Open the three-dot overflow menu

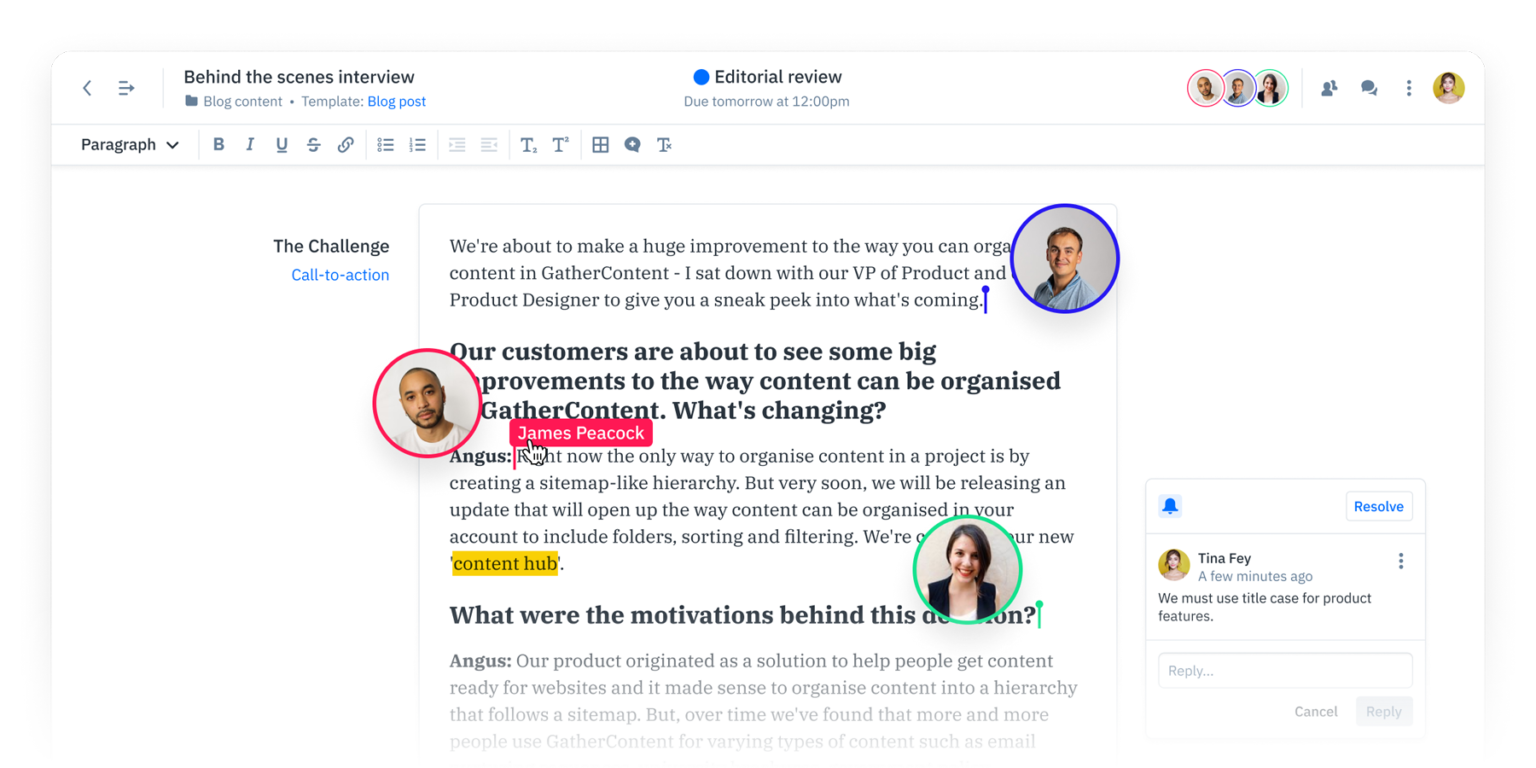(x=1409, y=88)
